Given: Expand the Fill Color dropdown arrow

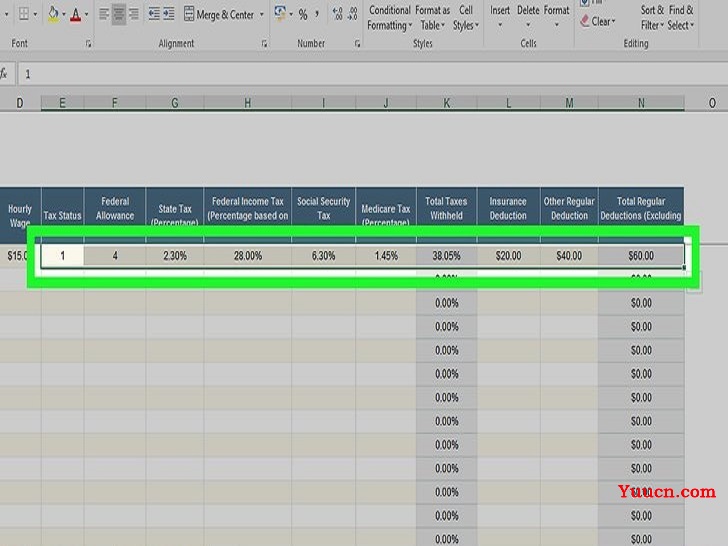Looking at the screenshot, I should click(64, 15).
